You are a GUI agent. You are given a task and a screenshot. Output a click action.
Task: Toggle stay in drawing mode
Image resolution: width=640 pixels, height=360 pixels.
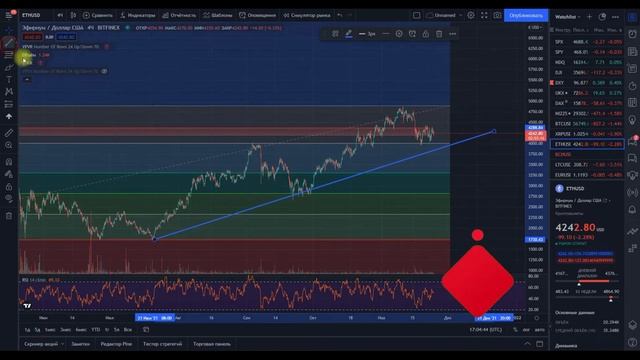point(9,174)
